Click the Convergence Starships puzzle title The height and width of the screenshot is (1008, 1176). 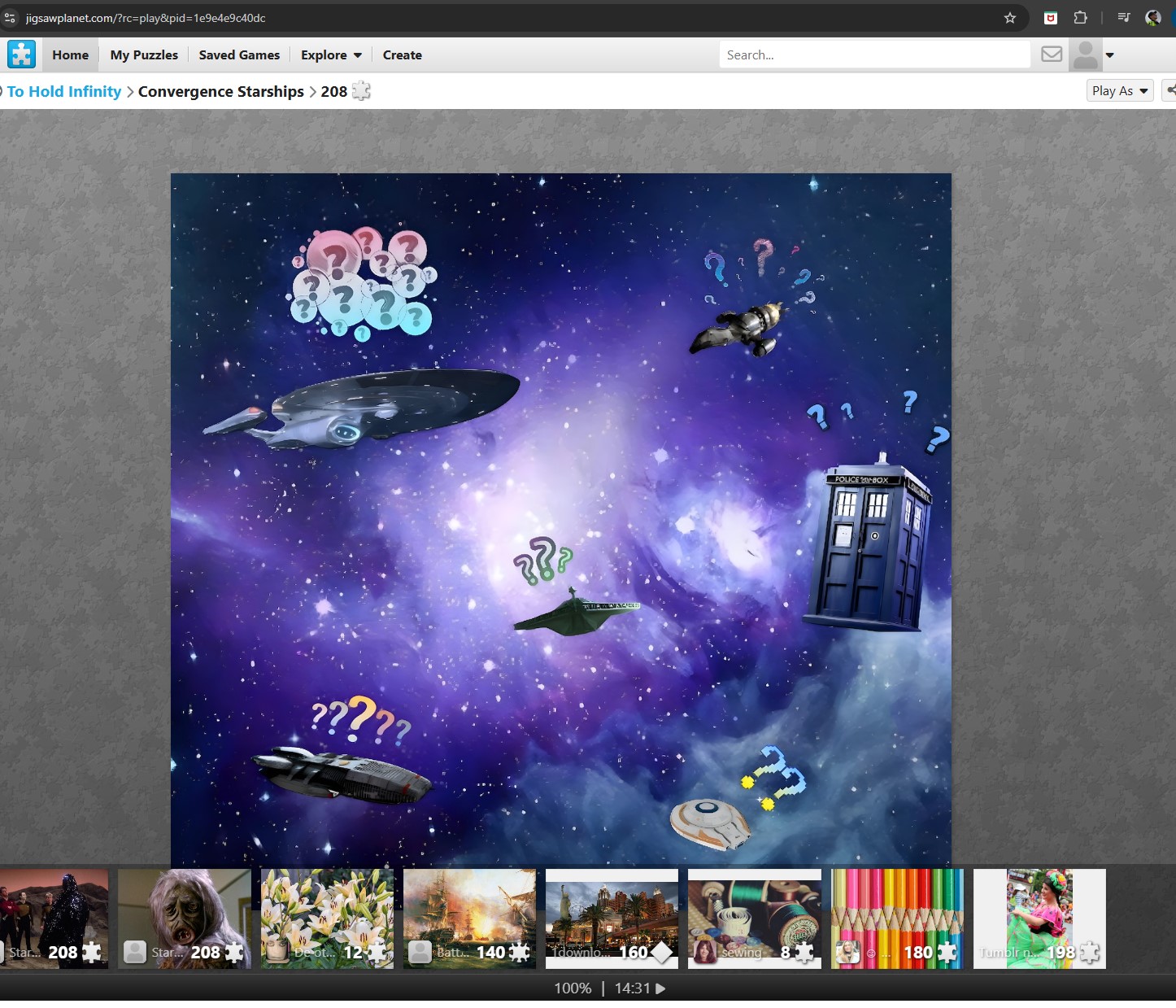(221, 91)
